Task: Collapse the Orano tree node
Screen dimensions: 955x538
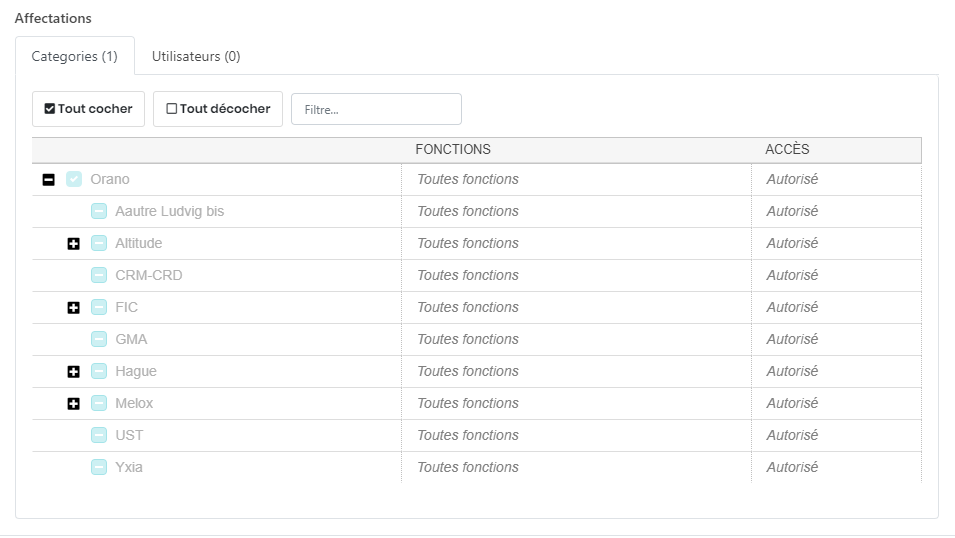Action: [x=48, y=180]
